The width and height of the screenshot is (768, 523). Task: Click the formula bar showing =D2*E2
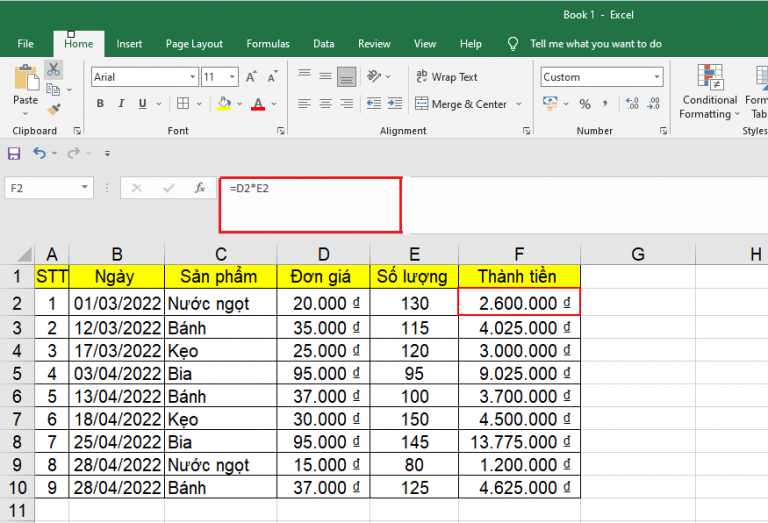click(x=311, y=204)
